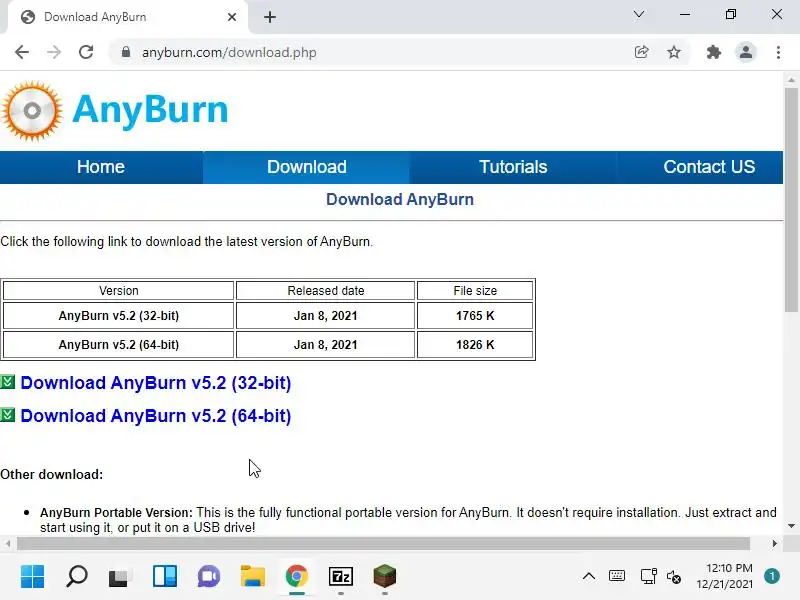800x600 pixels.
Task: Click release date in 32-bit row
Action: click(x=326, y=316)
